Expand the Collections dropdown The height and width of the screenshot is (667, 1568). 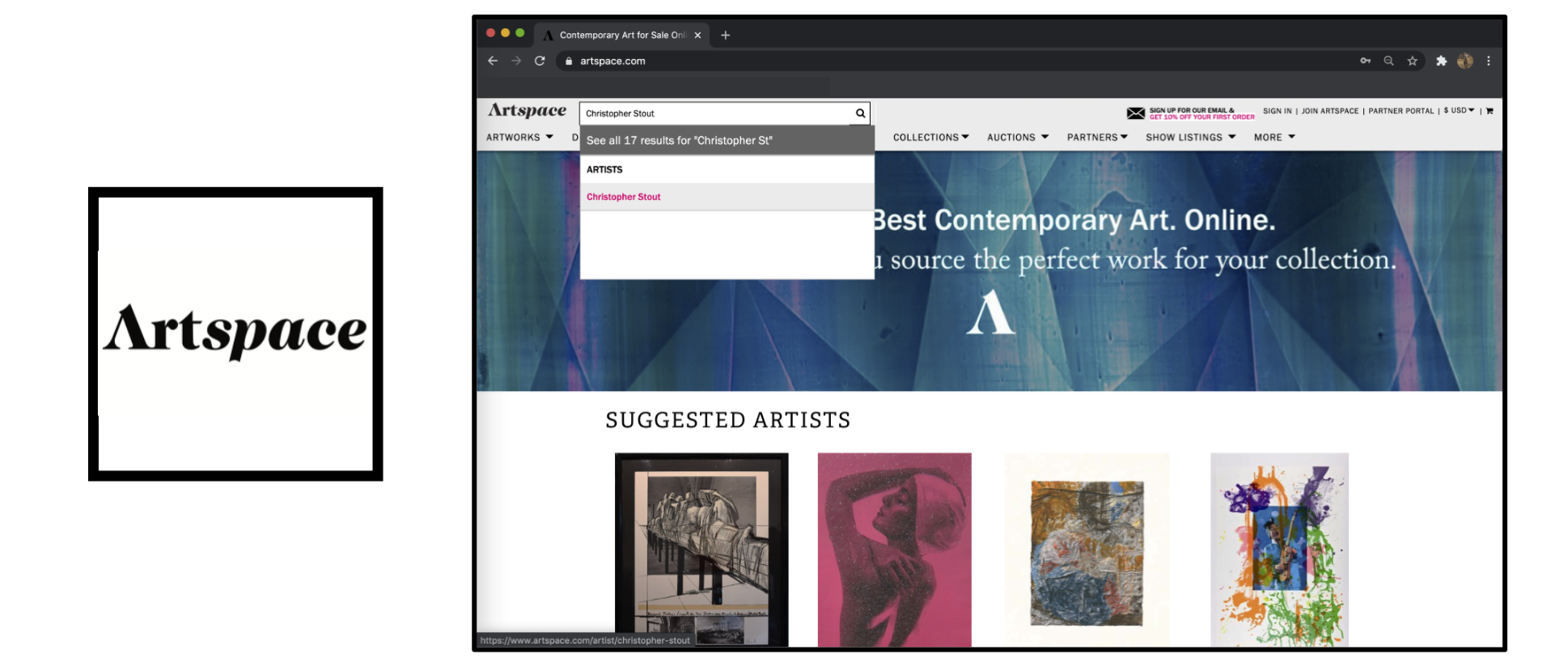(930, 138)
